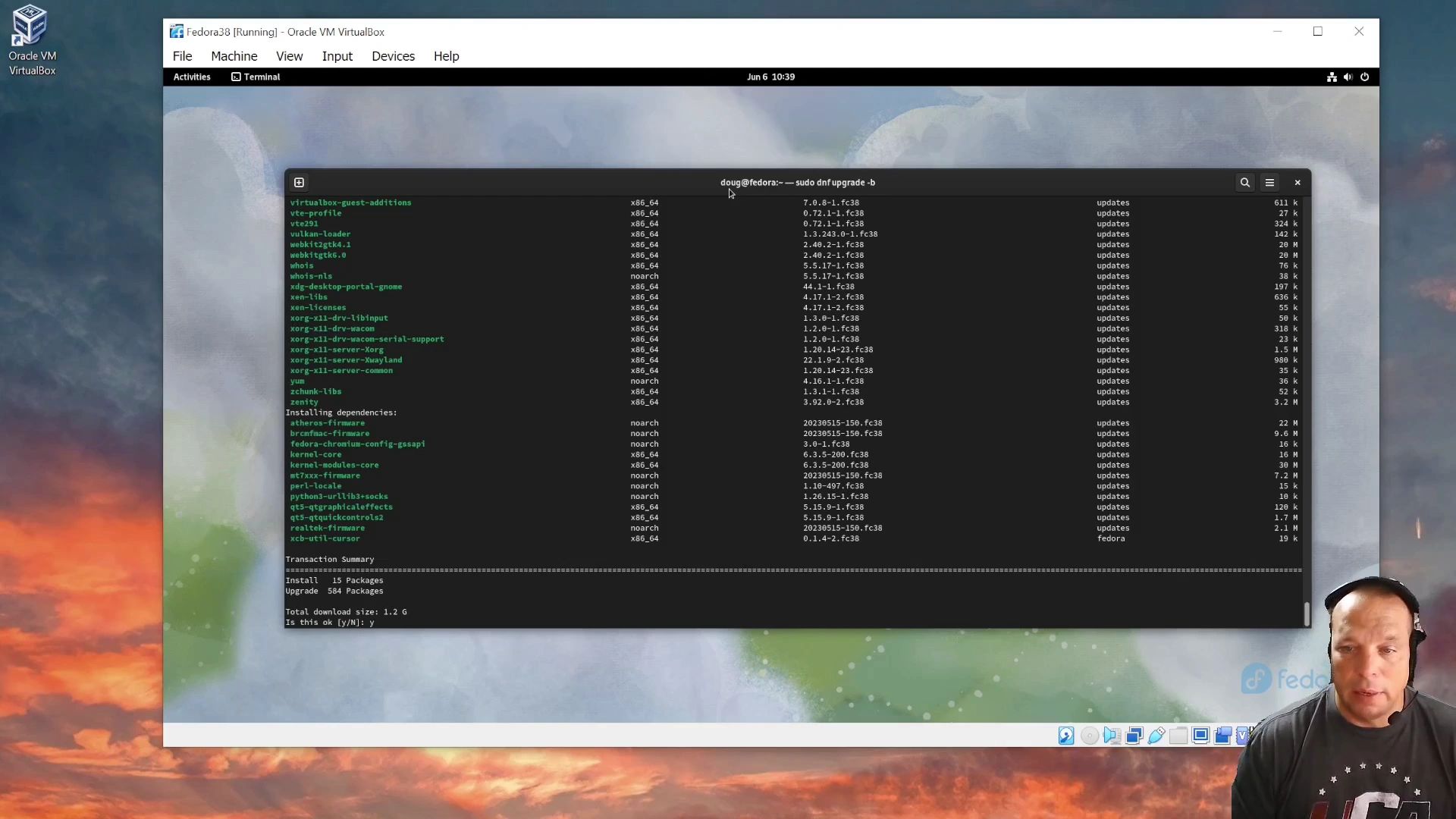Click the shared folders status icon
This screenshot has width=1456, height=819.
(1178, 736)
